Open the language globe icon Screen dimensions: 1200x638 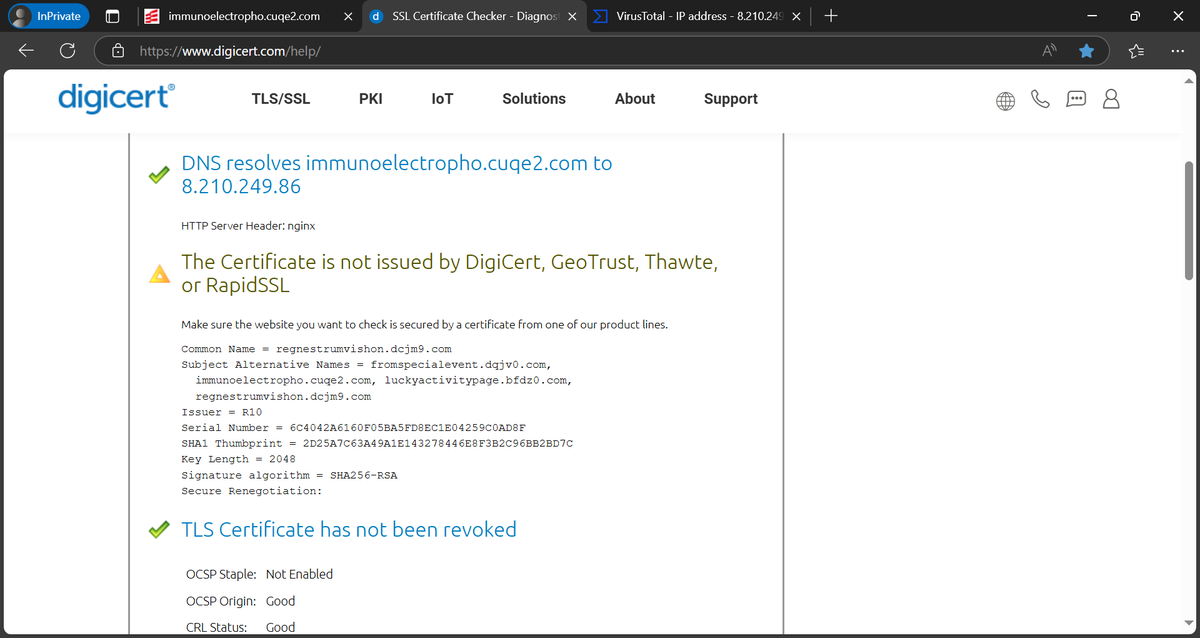[1006, 100]
